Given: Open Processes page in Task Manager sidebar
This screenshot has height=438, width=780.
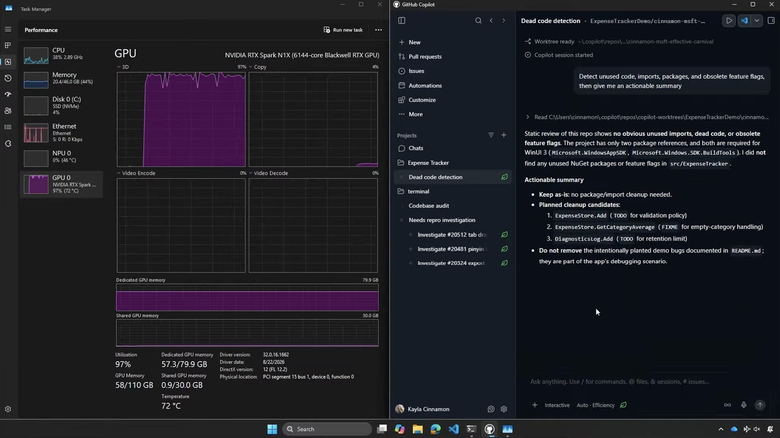Looking at the screenshot, I should [x=8, y=45].
